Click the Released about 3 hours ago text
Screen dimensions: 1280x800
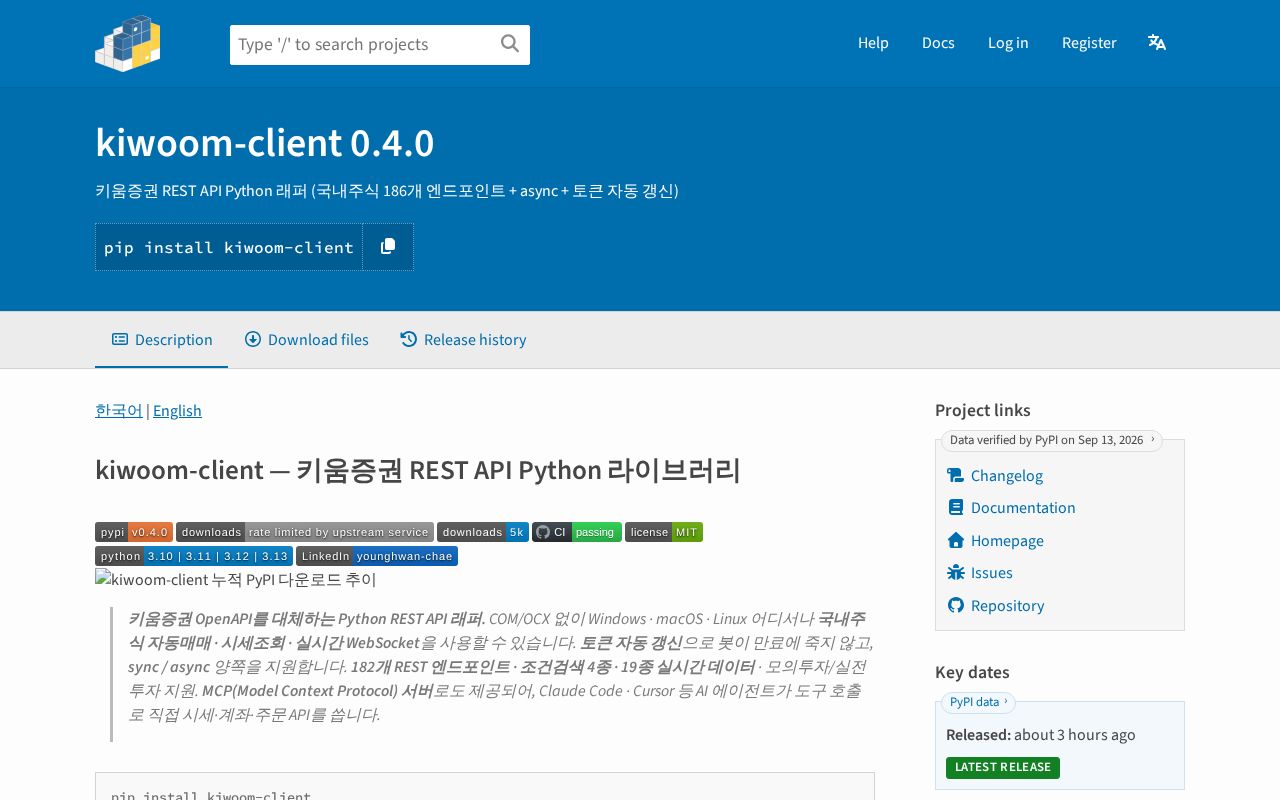pos(1041,735)
